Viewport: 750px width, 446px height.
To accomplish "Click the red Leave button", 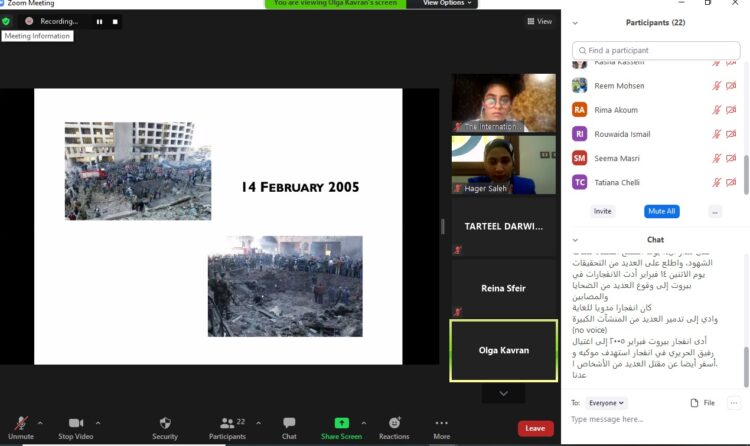I will [535, 428].
